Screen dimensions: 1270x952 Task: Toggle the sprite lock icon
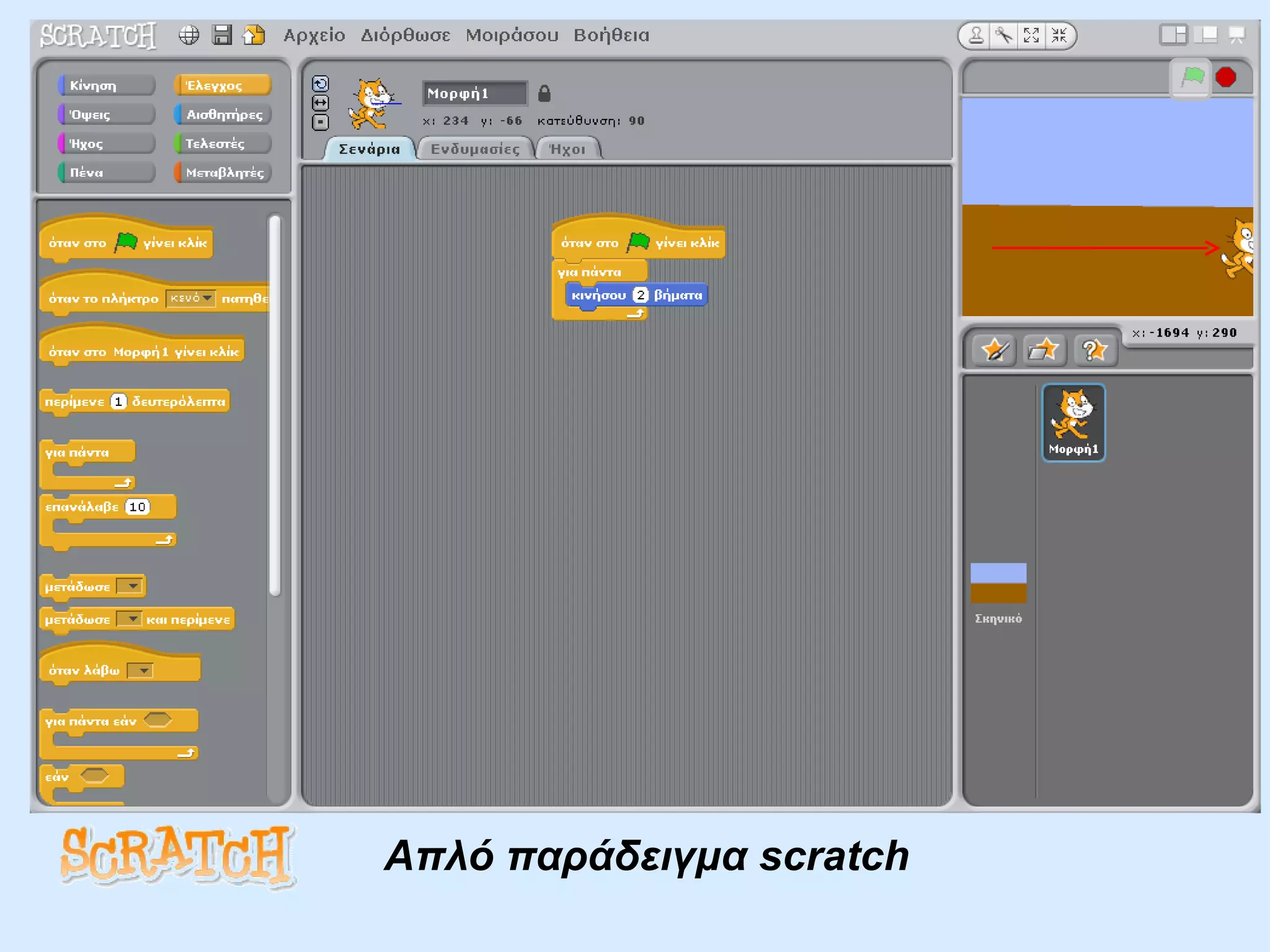click(544, 94)
